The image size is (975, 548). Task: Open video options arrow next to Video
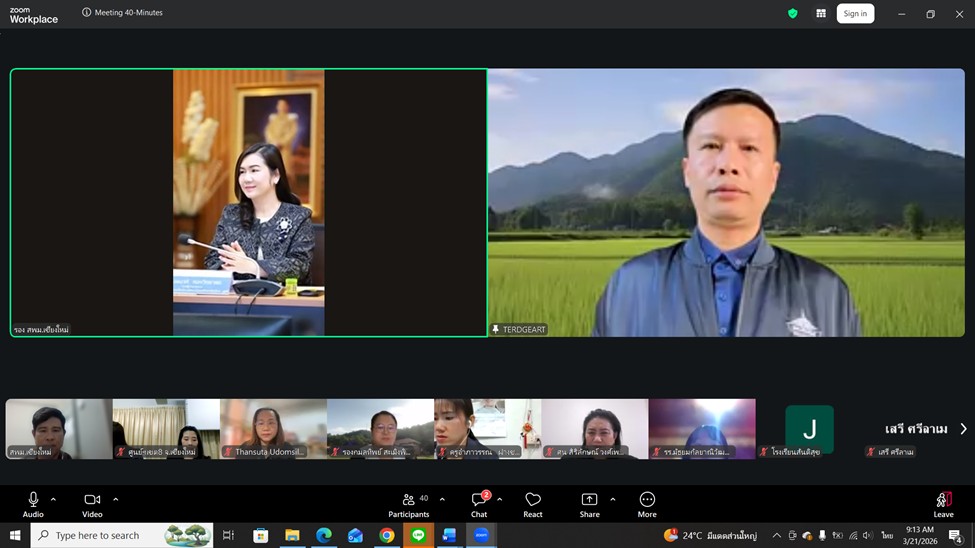coord(116,499)
